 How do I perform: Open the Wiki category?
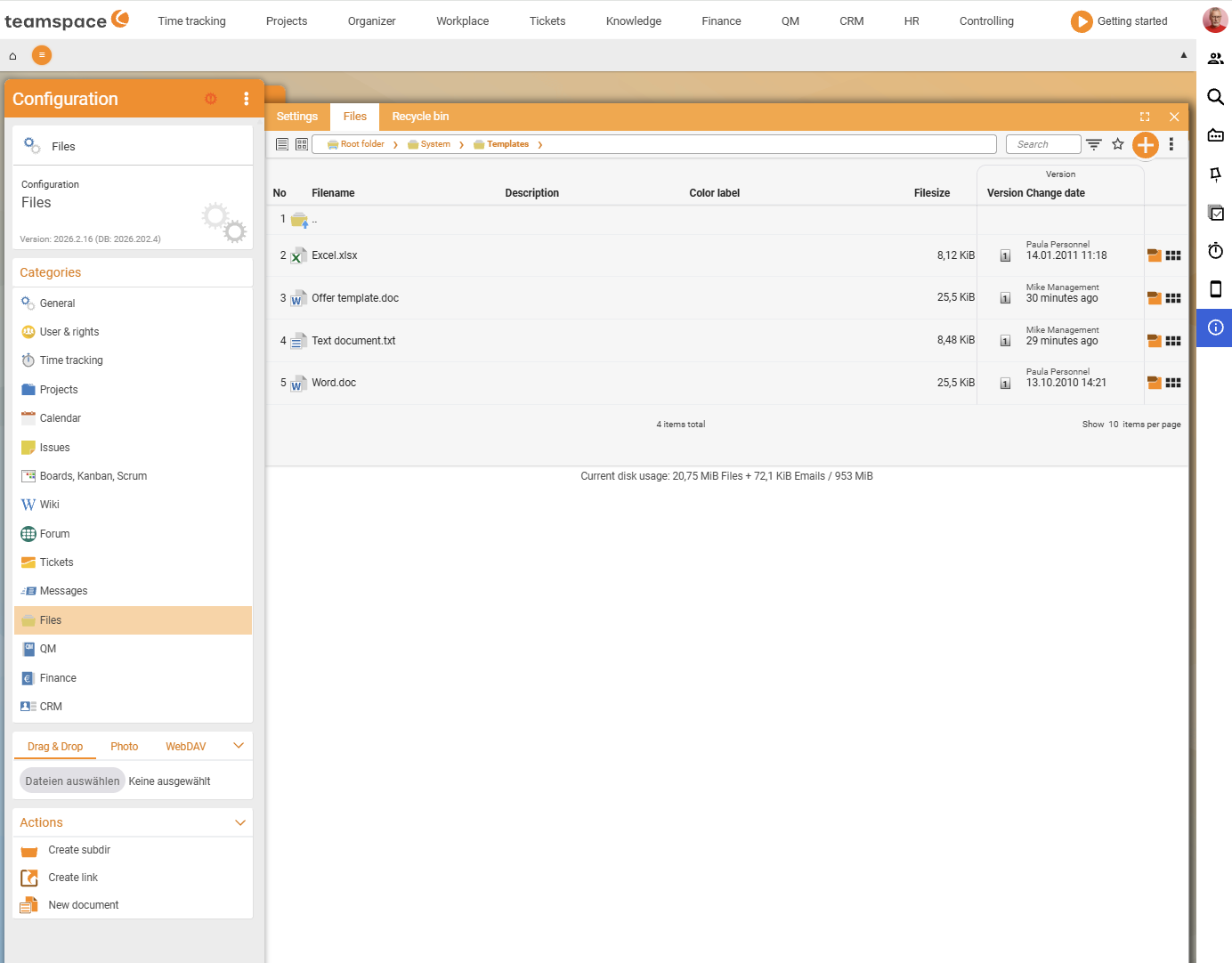[134, 505]
